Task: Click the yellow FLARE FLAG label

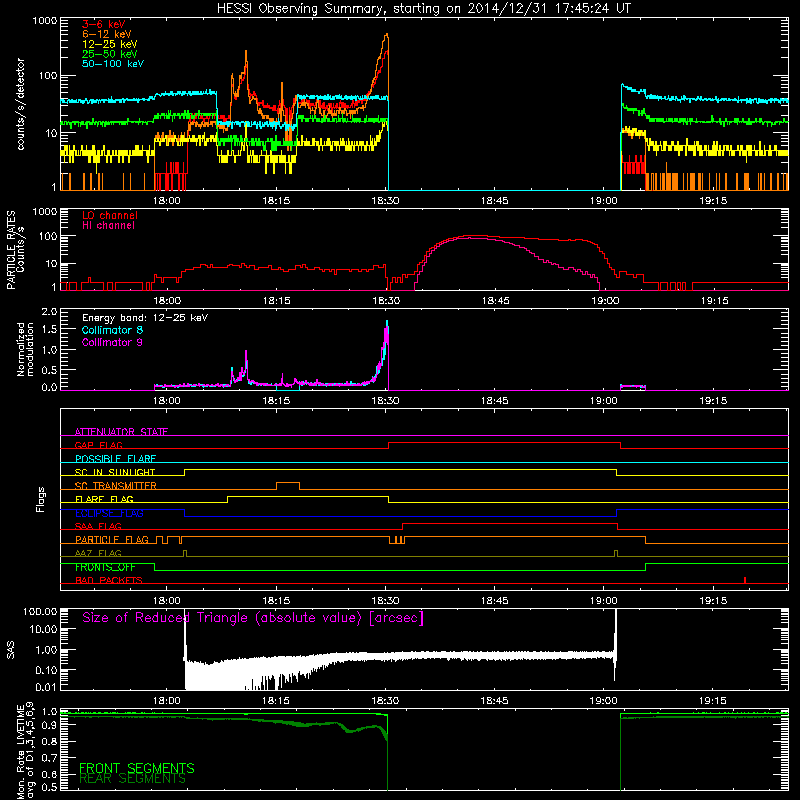Action: click(x=104, y=499)
